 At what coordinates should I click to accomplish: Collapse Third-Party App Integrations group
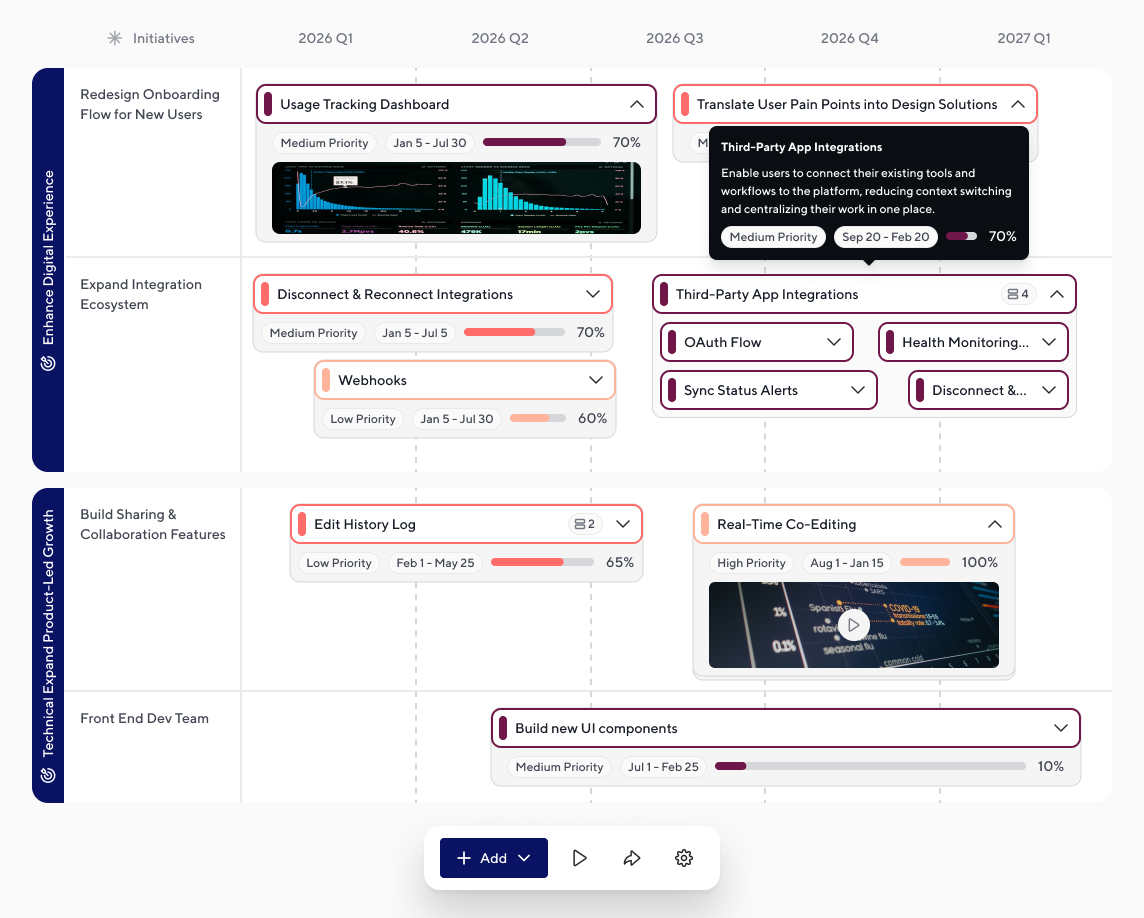pos(1056,294)
